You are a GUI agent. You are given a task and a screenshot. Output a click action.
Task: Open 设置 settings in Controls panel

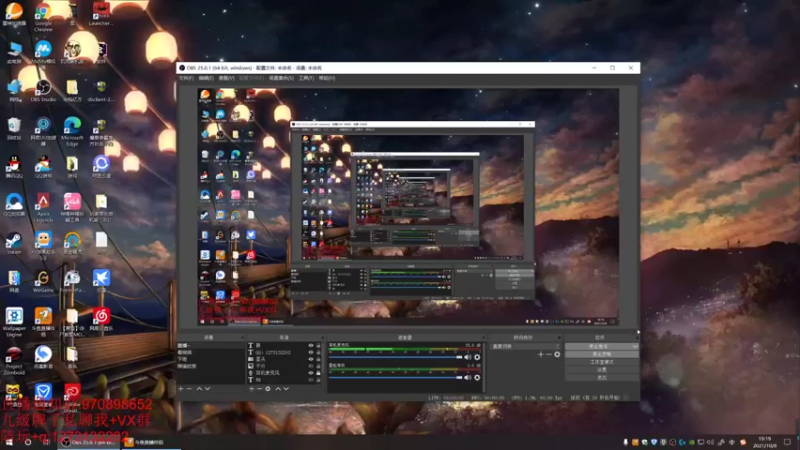point(602,369)
